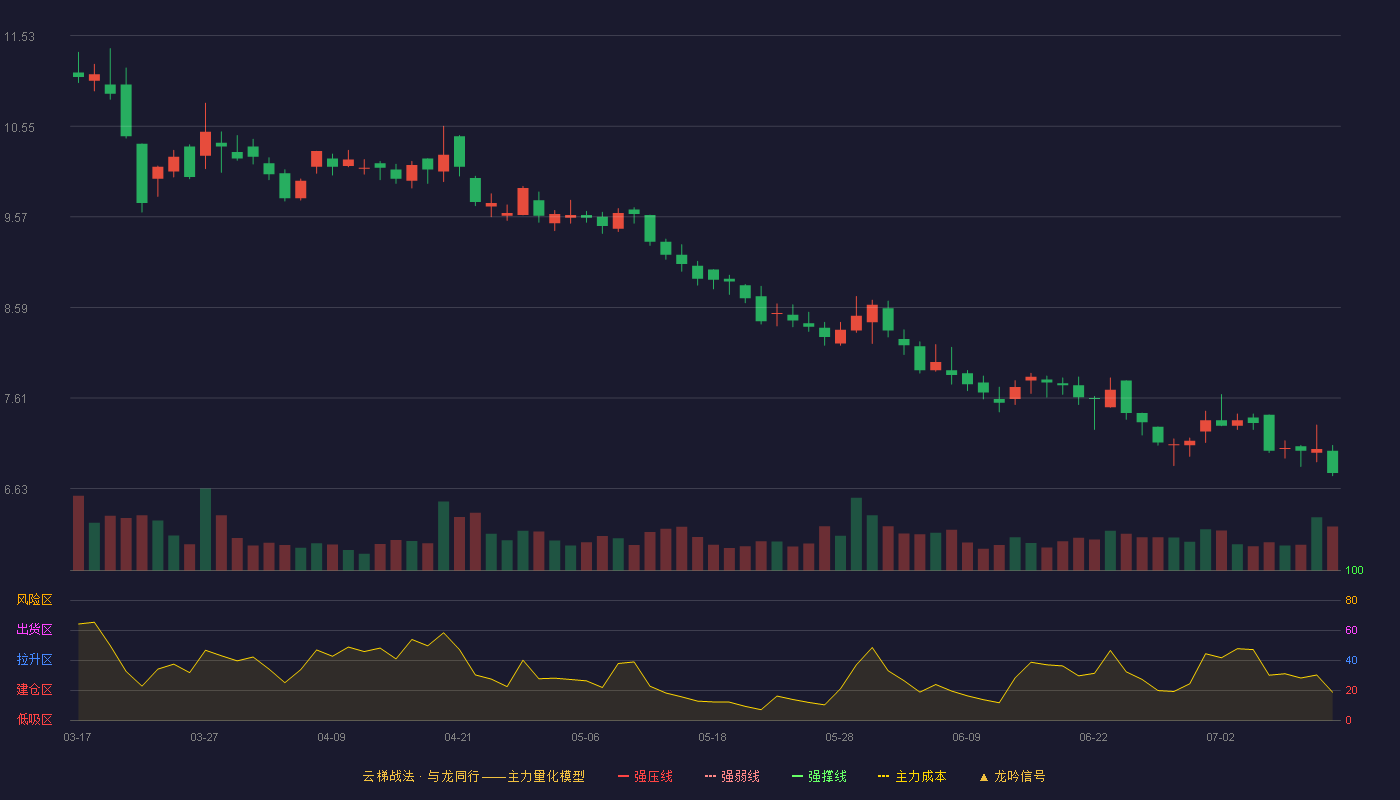Click the 03-17 date axis label
Image resolution: width=1400 pixels, height=800 pixels.
pos(77,737)
